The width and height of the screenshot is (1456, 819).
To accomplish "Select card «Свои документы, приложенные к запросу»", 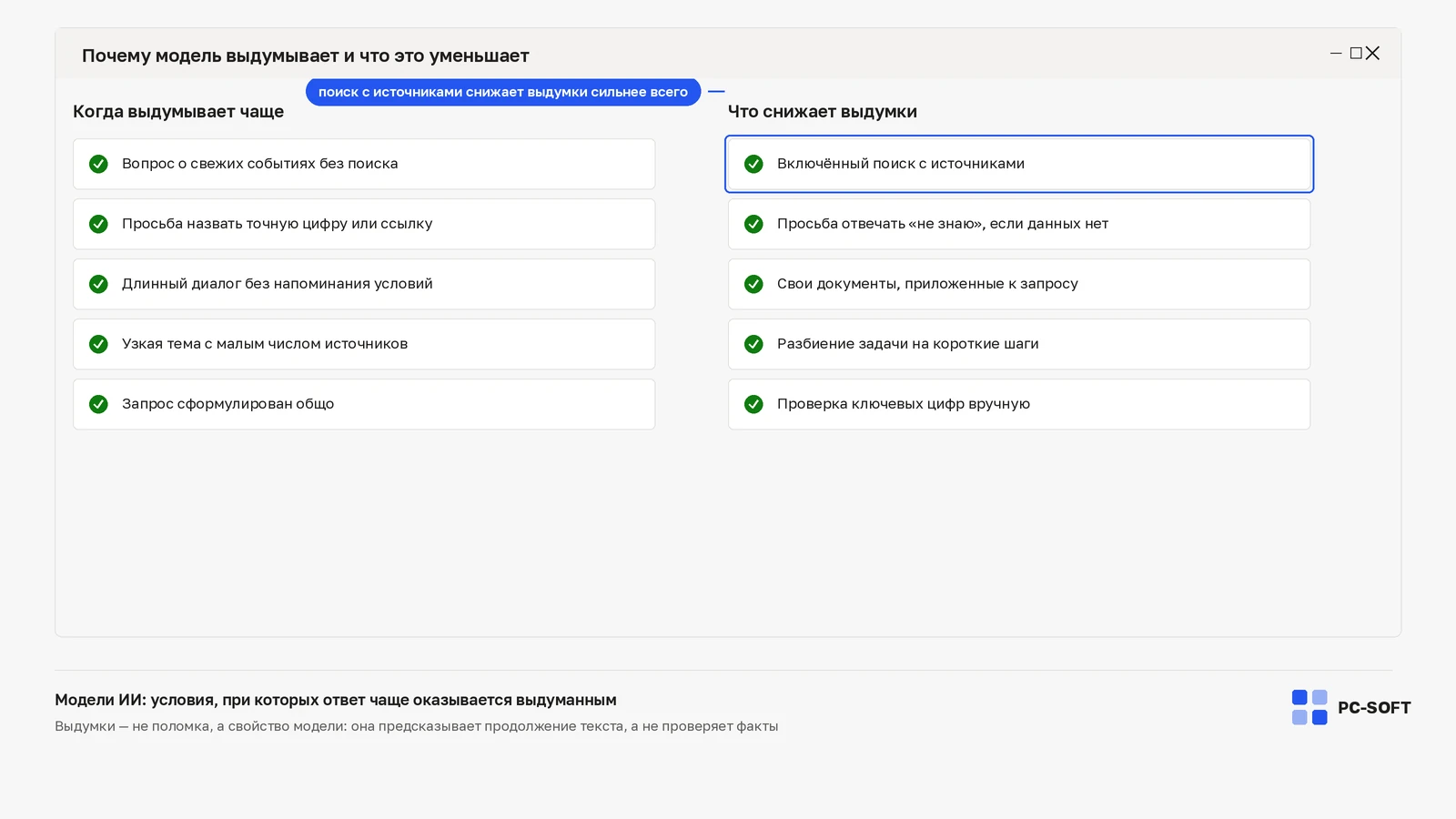I will click(x=1019, y=284).
